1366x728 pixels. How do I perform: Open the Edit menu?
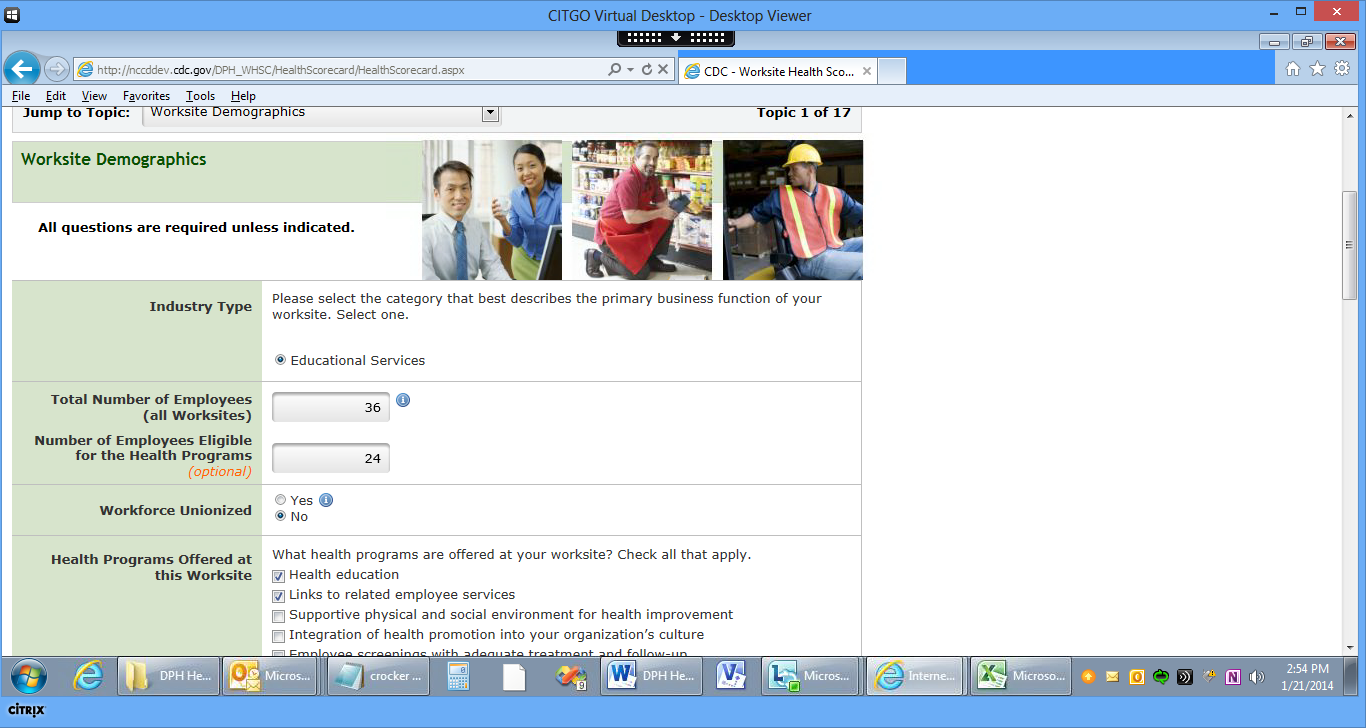click(x=56, y=96)
